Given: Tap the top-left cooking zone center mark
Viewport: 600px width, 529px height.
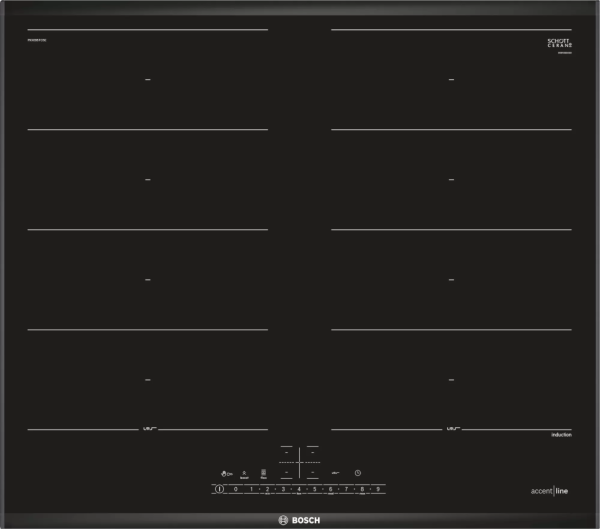Looking at the screenshot, I should (x=148, y=79).
